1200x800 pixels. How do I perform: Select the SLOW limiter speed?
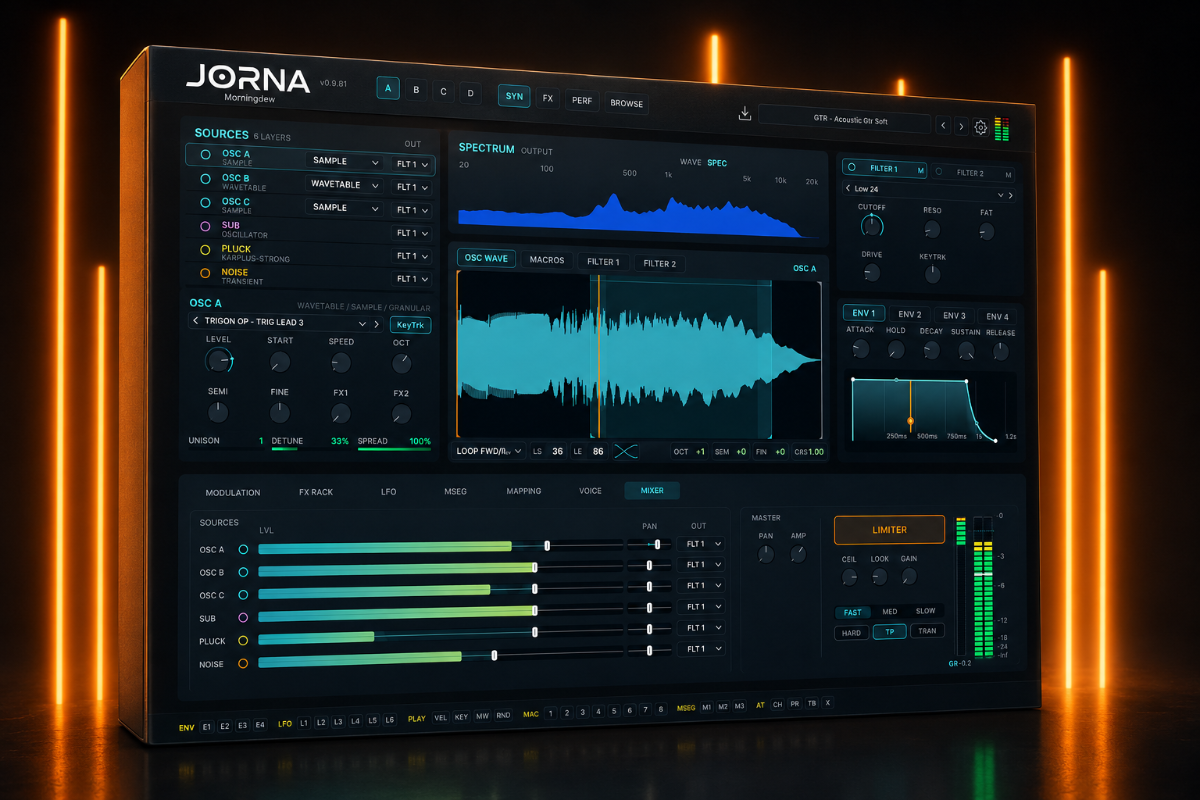(x=926, y=611)
